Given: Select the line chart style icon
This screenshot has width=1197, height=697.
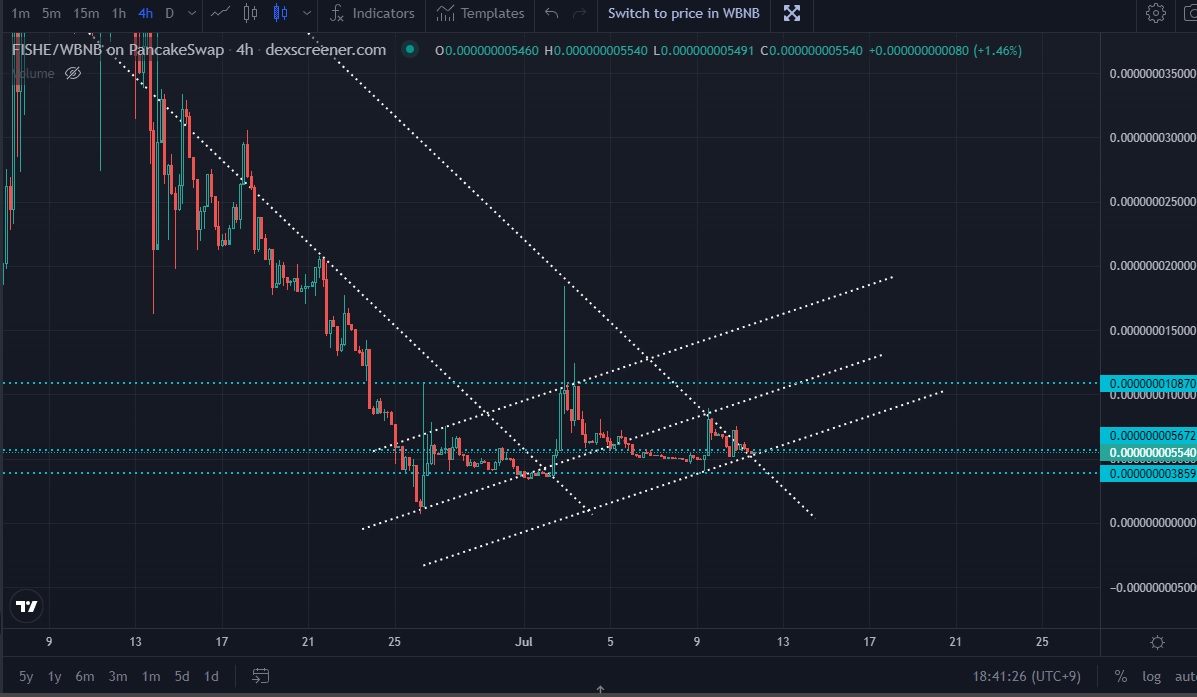Looking at the screenshot, I should 220,13.
